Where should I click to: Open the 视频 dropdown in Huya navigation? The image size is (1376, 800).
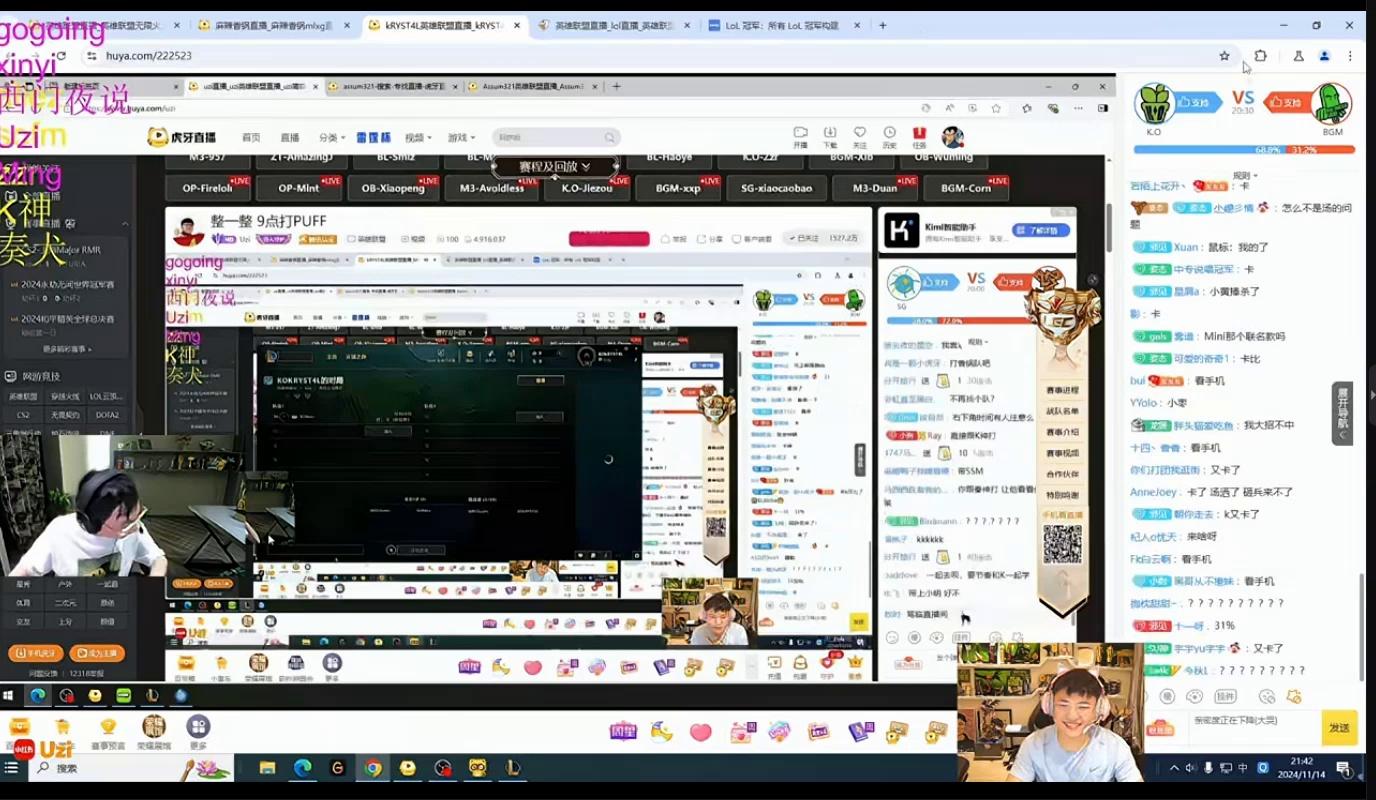click(x=418, y=137)
